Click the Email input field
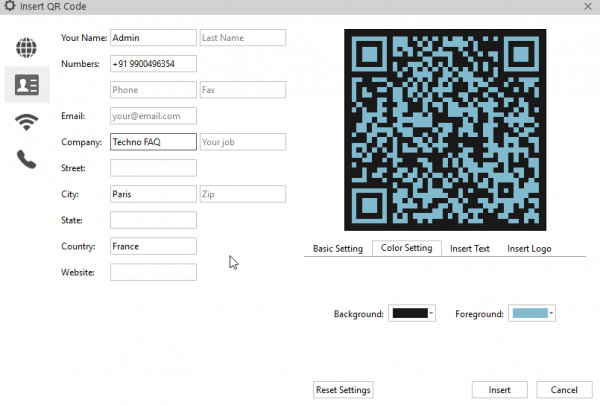600x405 pixels. (153, 116)
